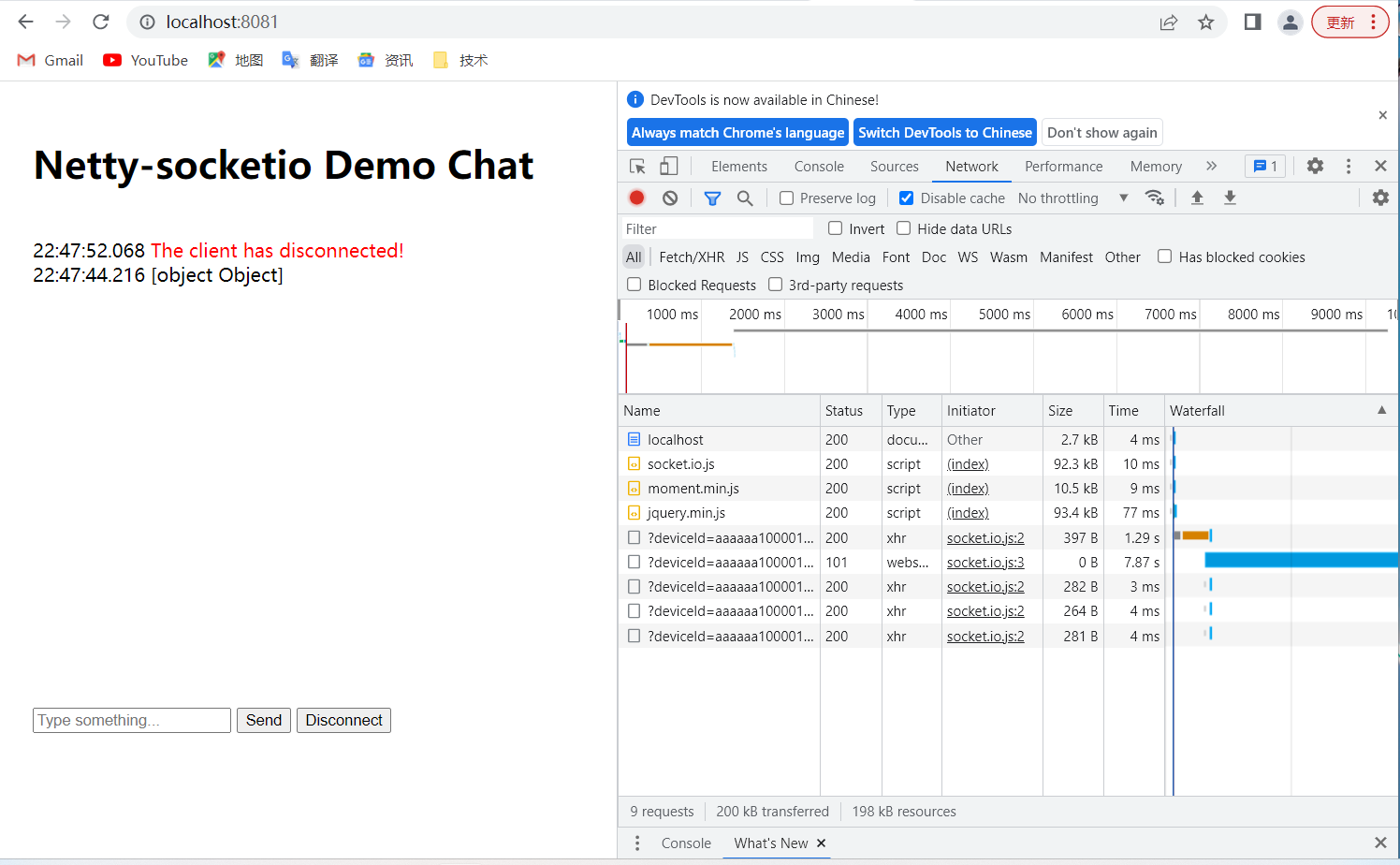Expand more DevTools tabs chevron
Screen dimensions: 1400x865
pyautogui.click(x=1212, y=166)
